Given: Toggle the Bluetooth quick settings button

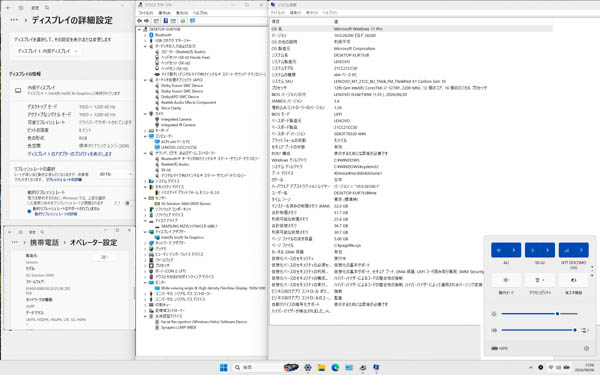Looking at the screenshot, I should click(532, 250).
